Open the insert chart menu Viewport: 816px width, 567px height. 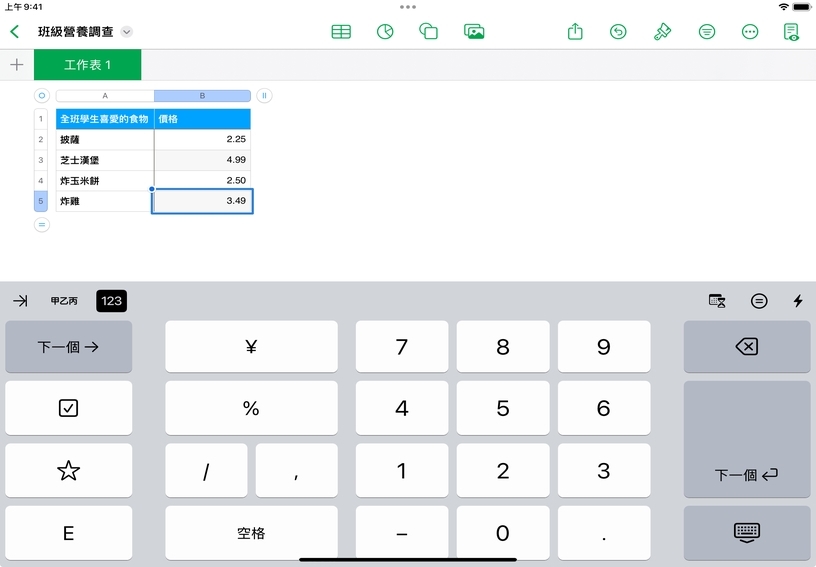point(384,32)
